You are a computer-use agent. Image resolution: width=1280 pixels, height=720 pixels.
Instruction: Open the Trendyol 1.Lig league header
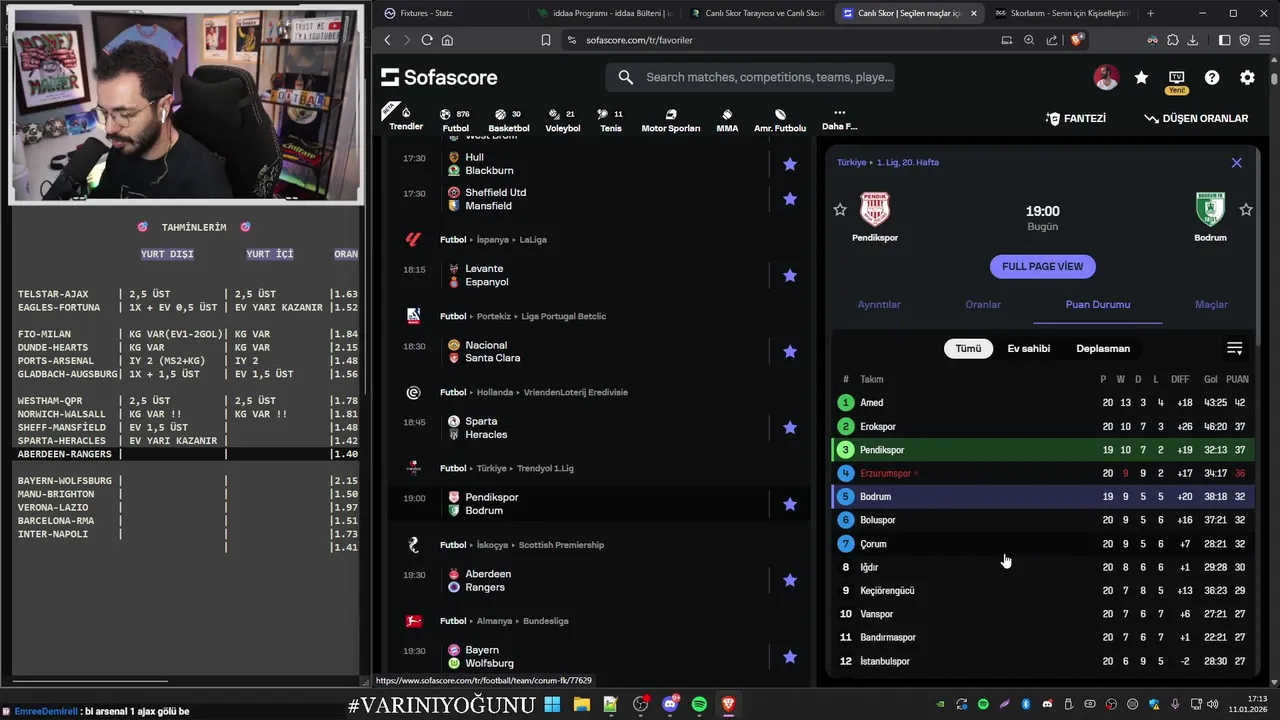click(x=545, y=468)
